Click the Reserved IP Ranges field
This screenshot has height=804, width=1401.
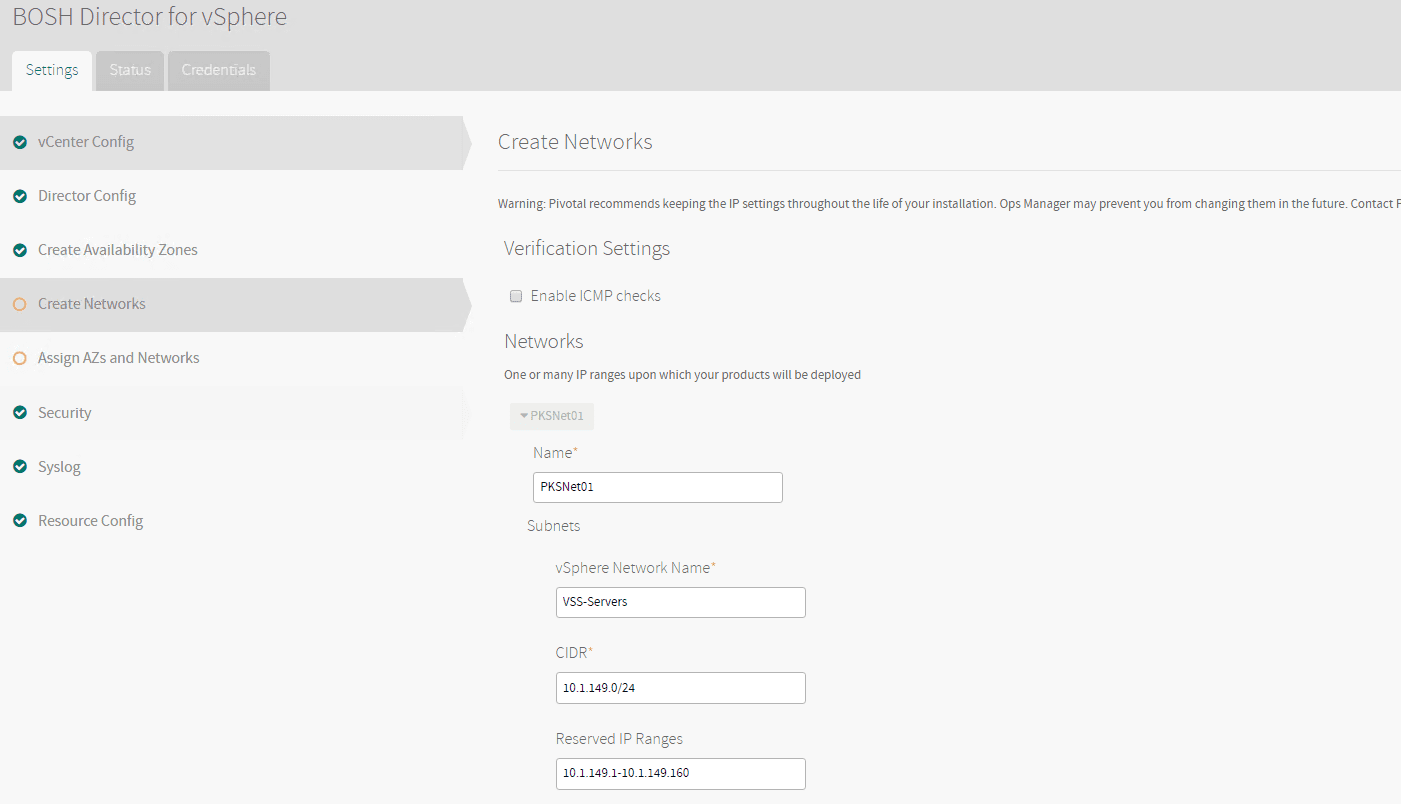(x=680, y=773)
